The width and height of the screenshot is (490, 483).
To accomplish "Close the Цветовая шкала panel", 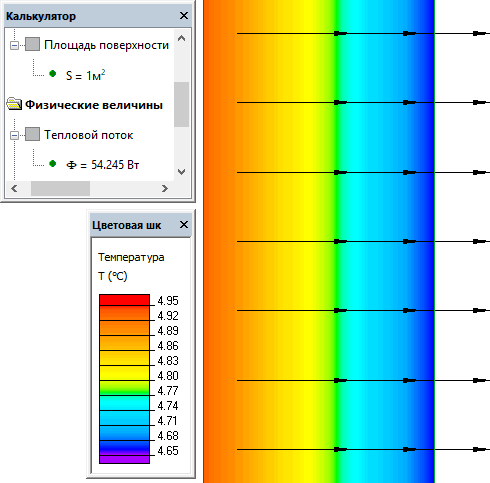I will [184, 225].
